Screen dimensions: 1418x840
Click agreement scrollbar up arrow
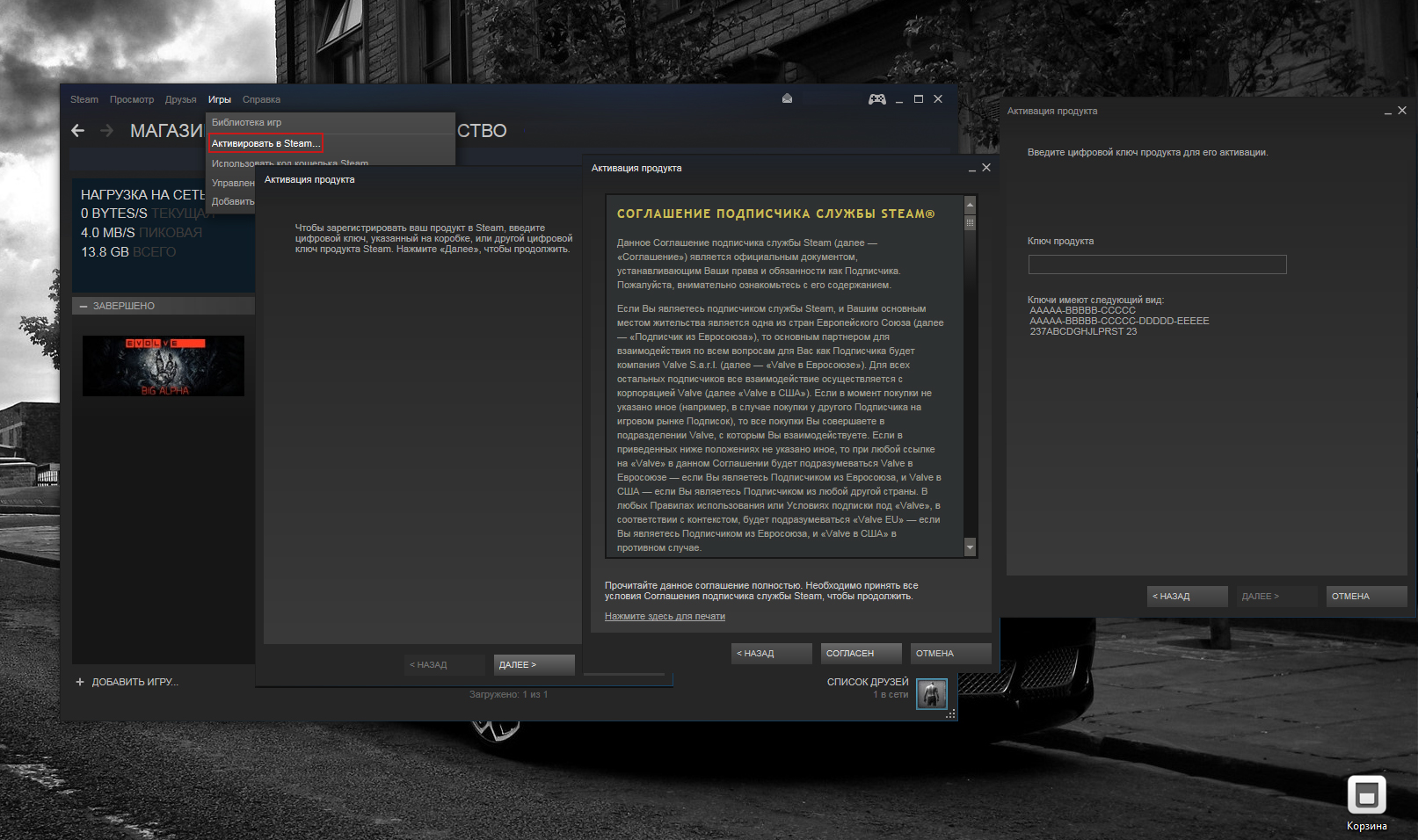pyautogui.click(x=971, y=205)
